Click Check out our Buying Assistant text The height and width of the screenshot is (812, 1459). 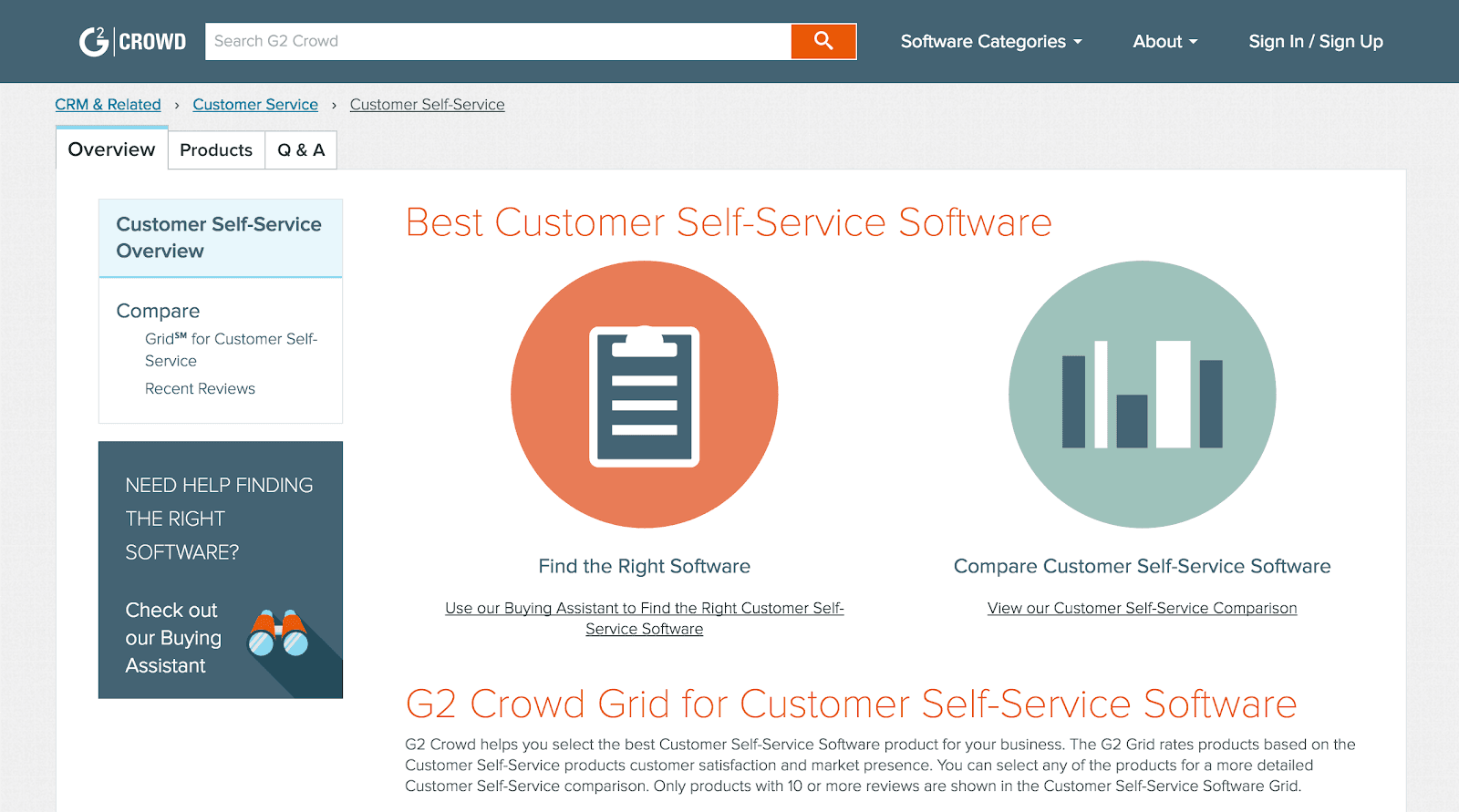(x=173, y=638)
